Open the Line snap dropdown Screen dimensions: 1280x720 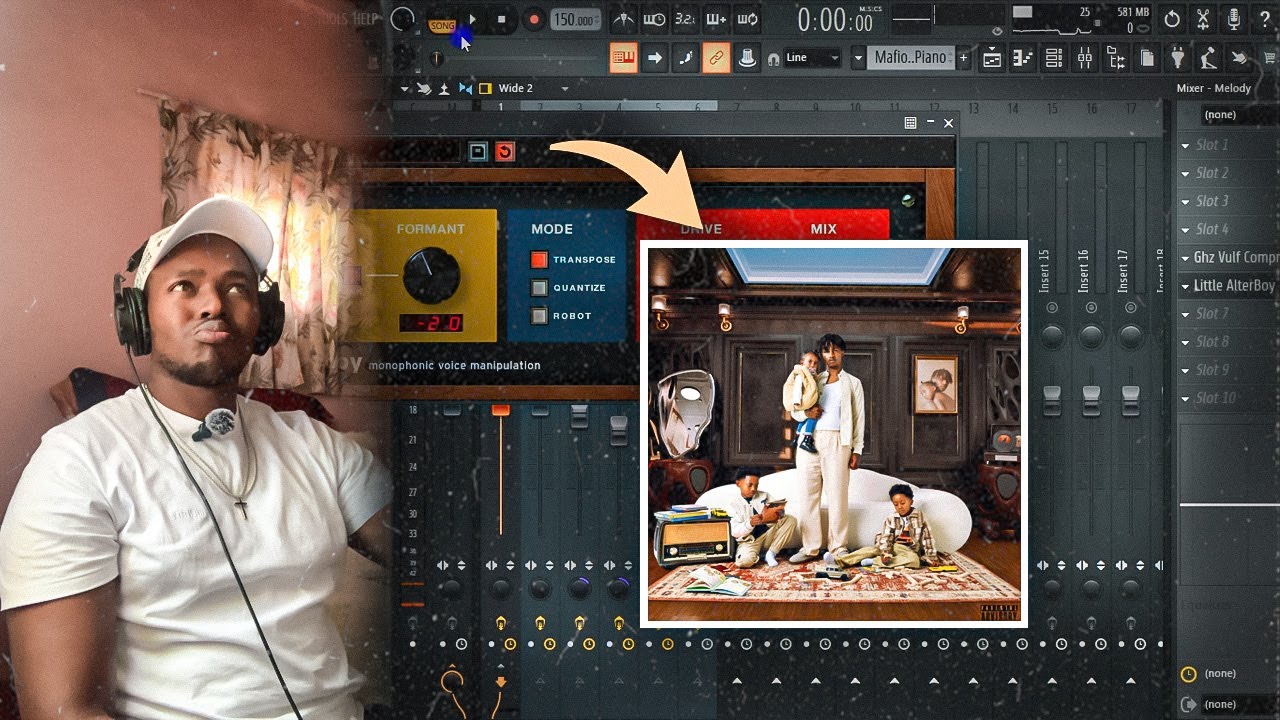click(x=812, y=58)
